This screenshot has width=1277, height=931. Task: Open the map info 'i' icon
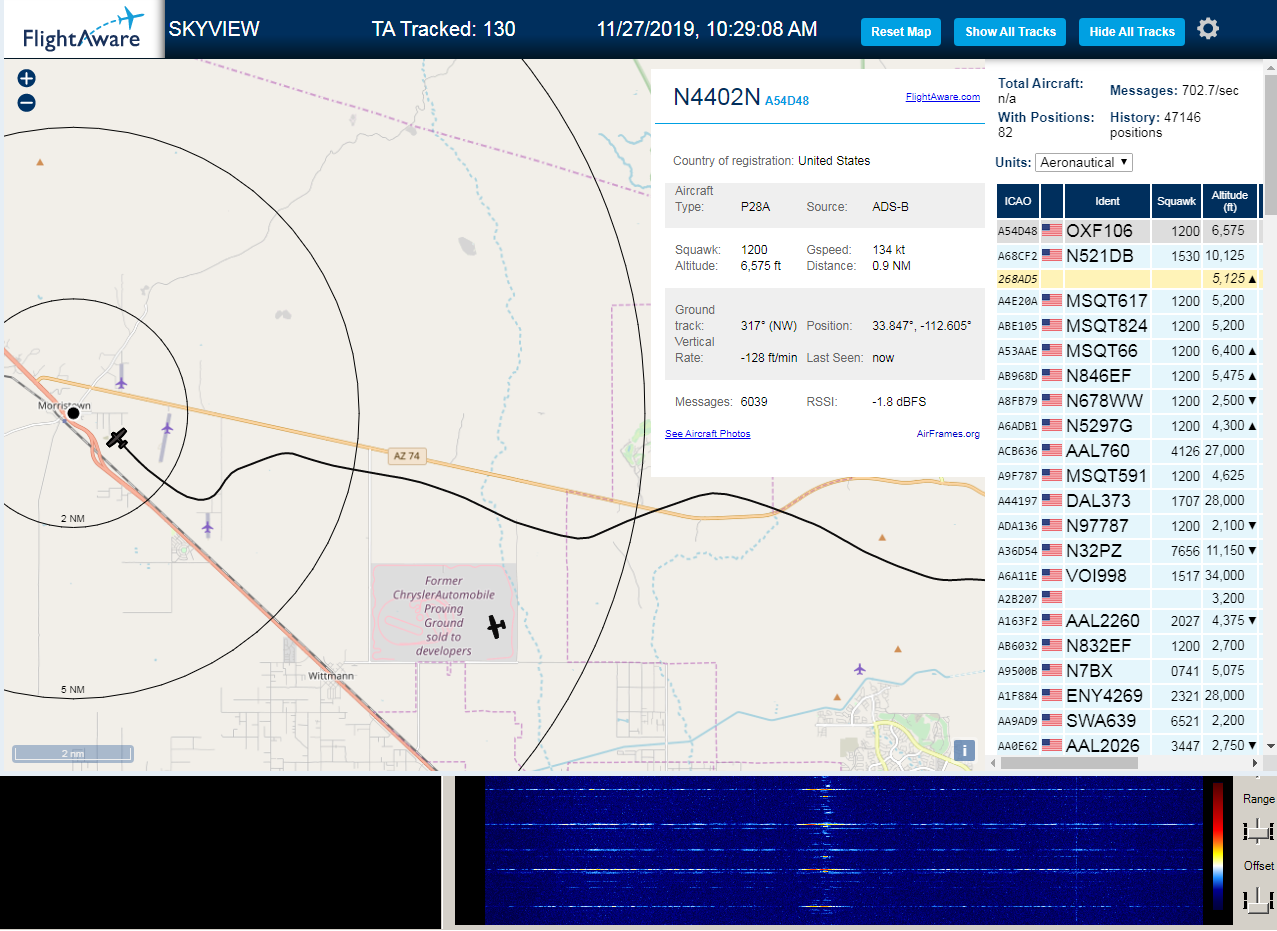(x=964, y=751)
